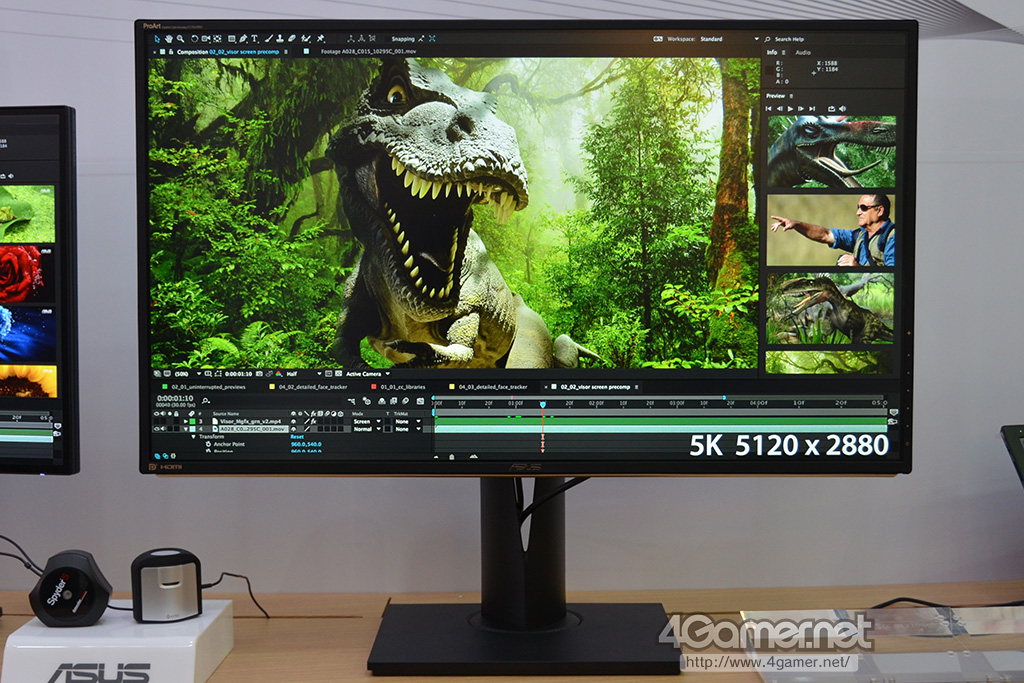Toggle the Motion Blur switch in the timeline

pyautogui.click(x=405, y=401)
